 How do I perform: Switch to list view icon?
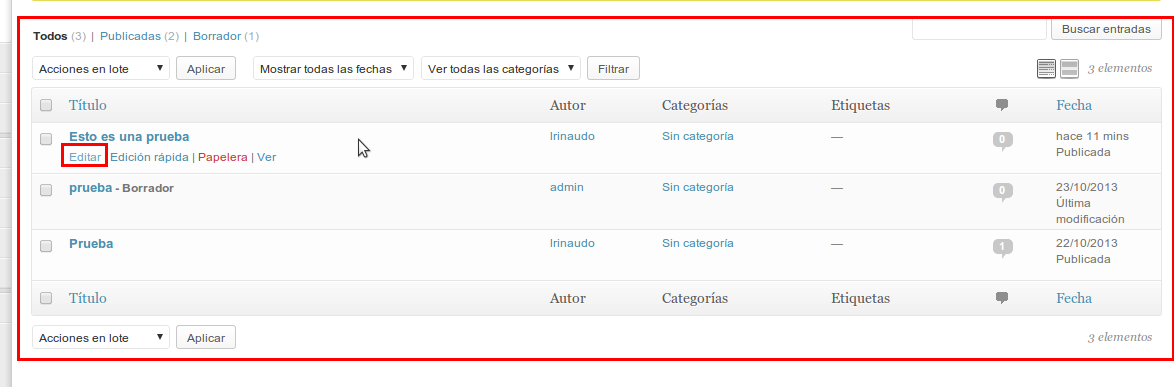[1046, 69]
